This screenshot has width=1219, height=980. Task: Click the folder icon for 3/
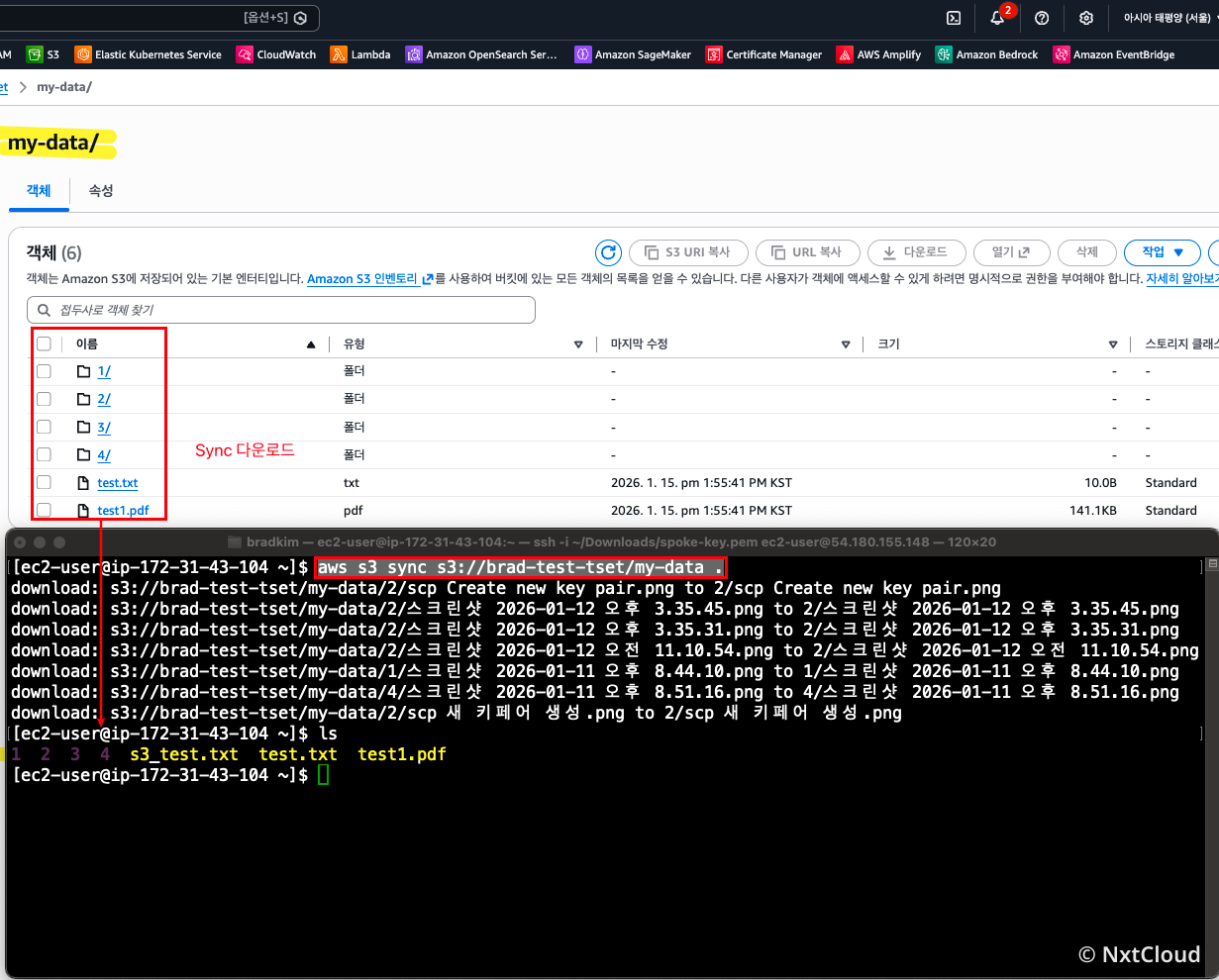coord(84,427)
